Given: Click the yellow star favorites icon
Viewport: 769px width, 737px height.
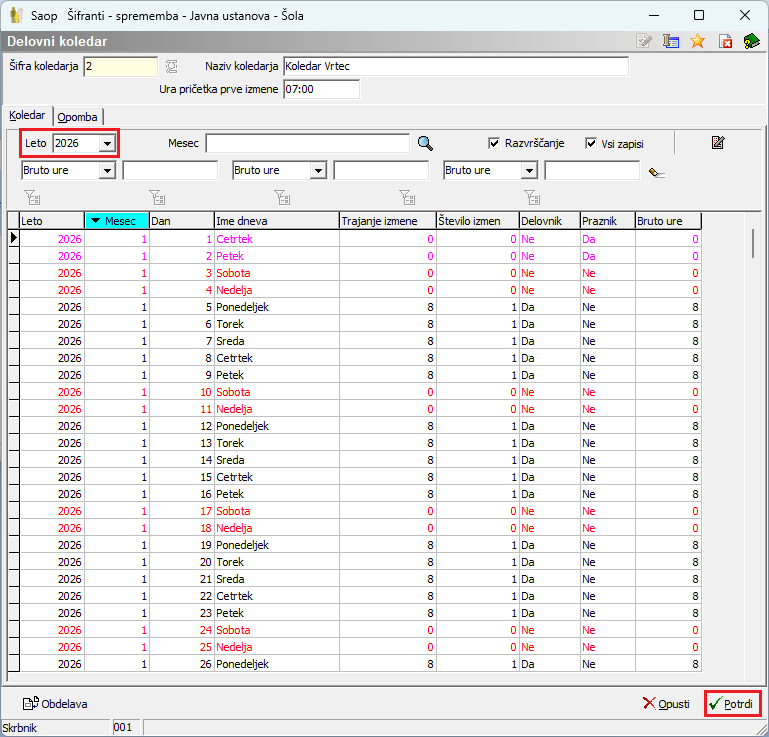Looking at the screenshot, I should point(698,41).
